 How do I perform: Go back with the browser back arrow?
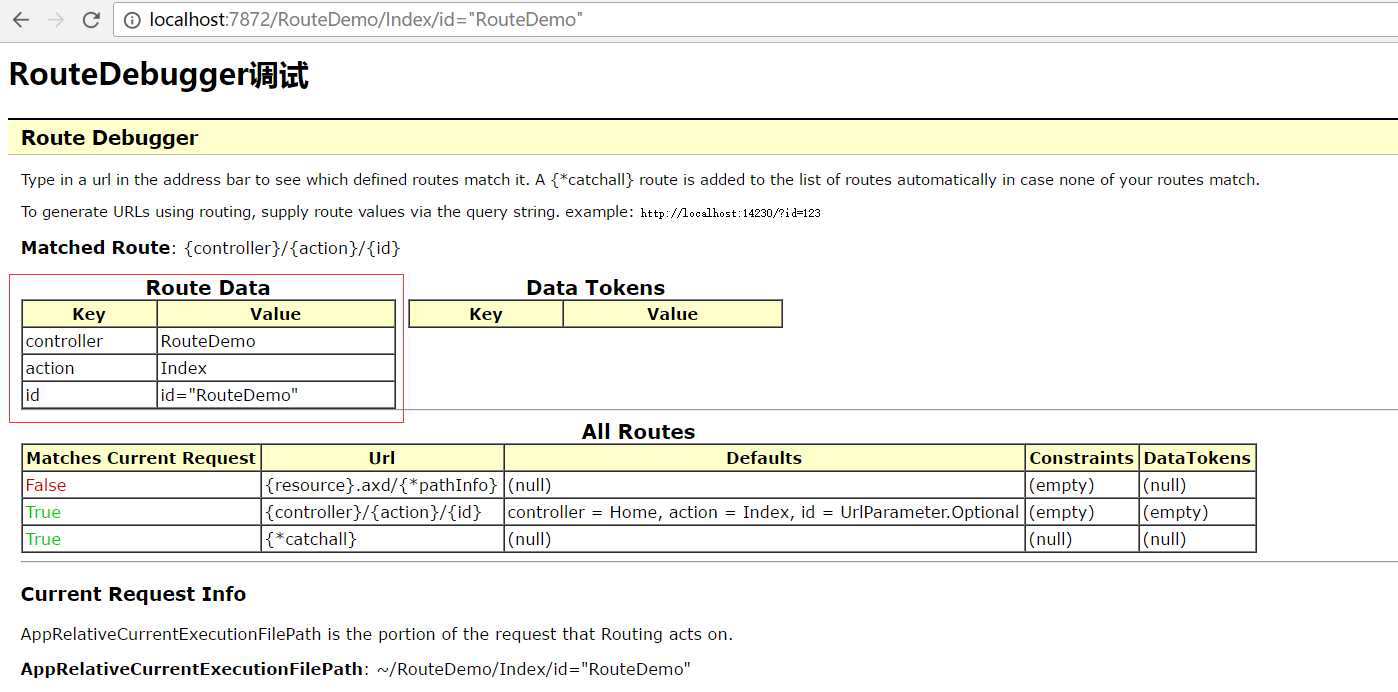(x=21, y=19)
